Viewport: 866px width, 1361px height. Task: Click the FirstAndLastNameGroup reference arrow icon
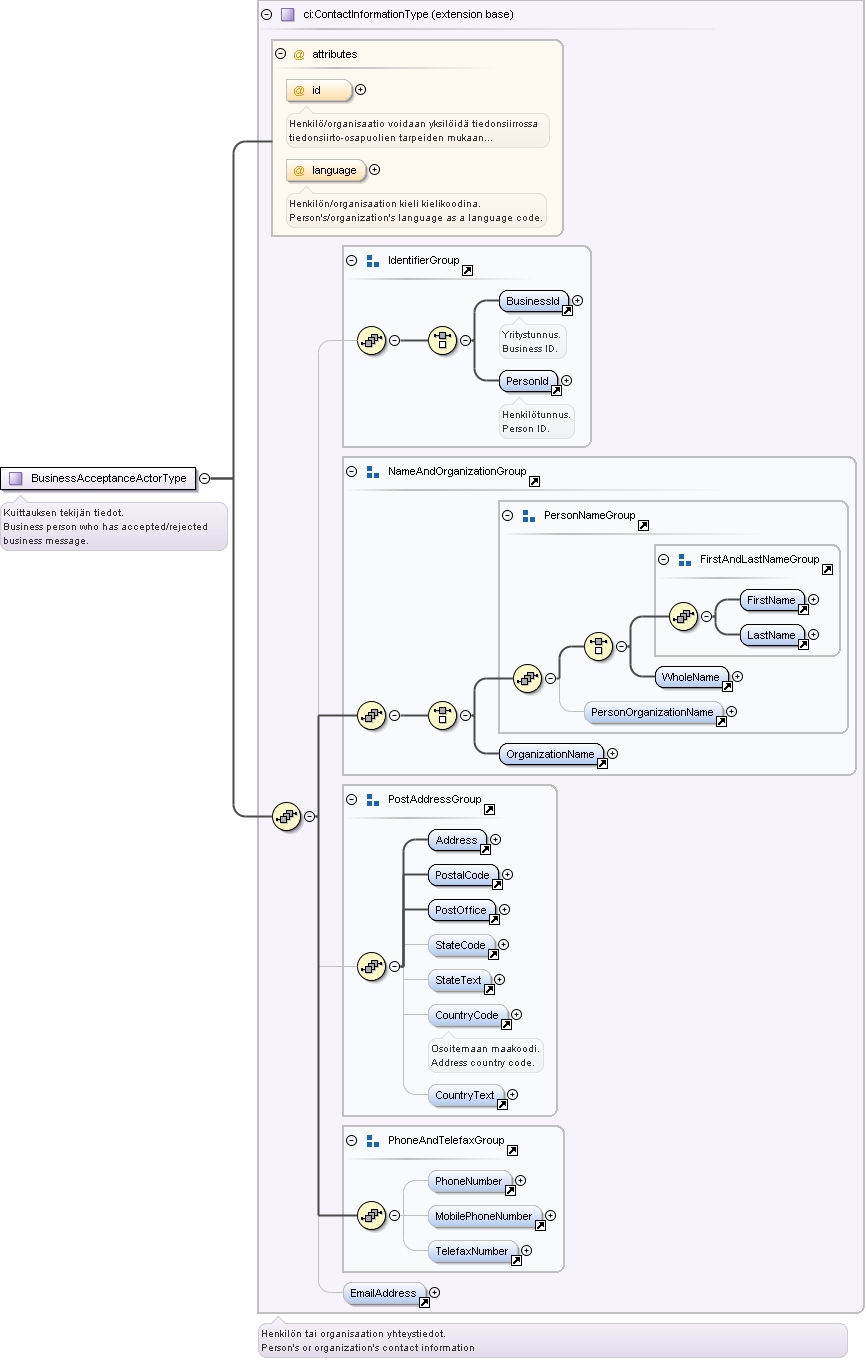827,570
